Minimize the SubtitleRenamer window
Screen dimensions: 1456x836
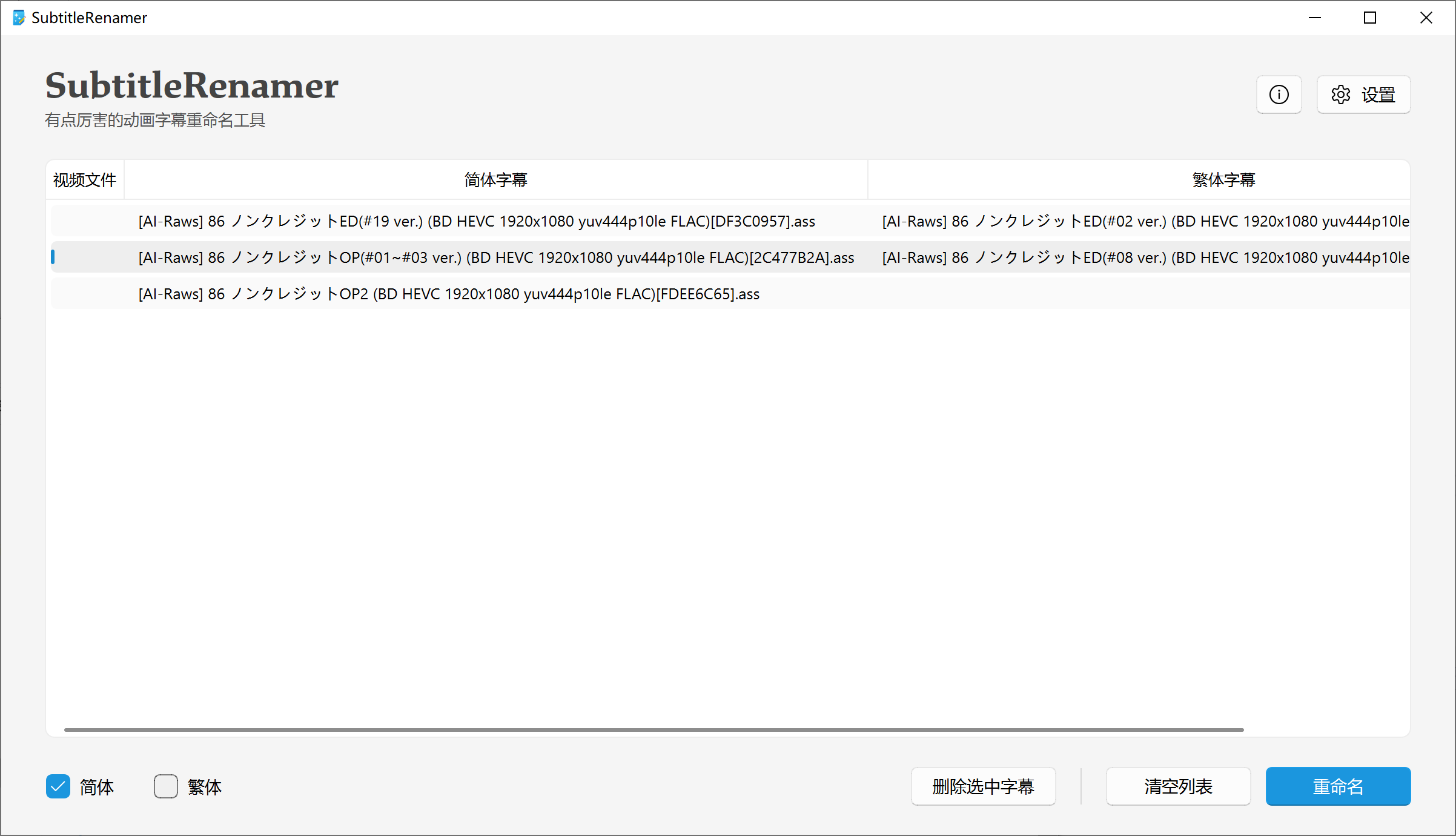[1314, 18]
